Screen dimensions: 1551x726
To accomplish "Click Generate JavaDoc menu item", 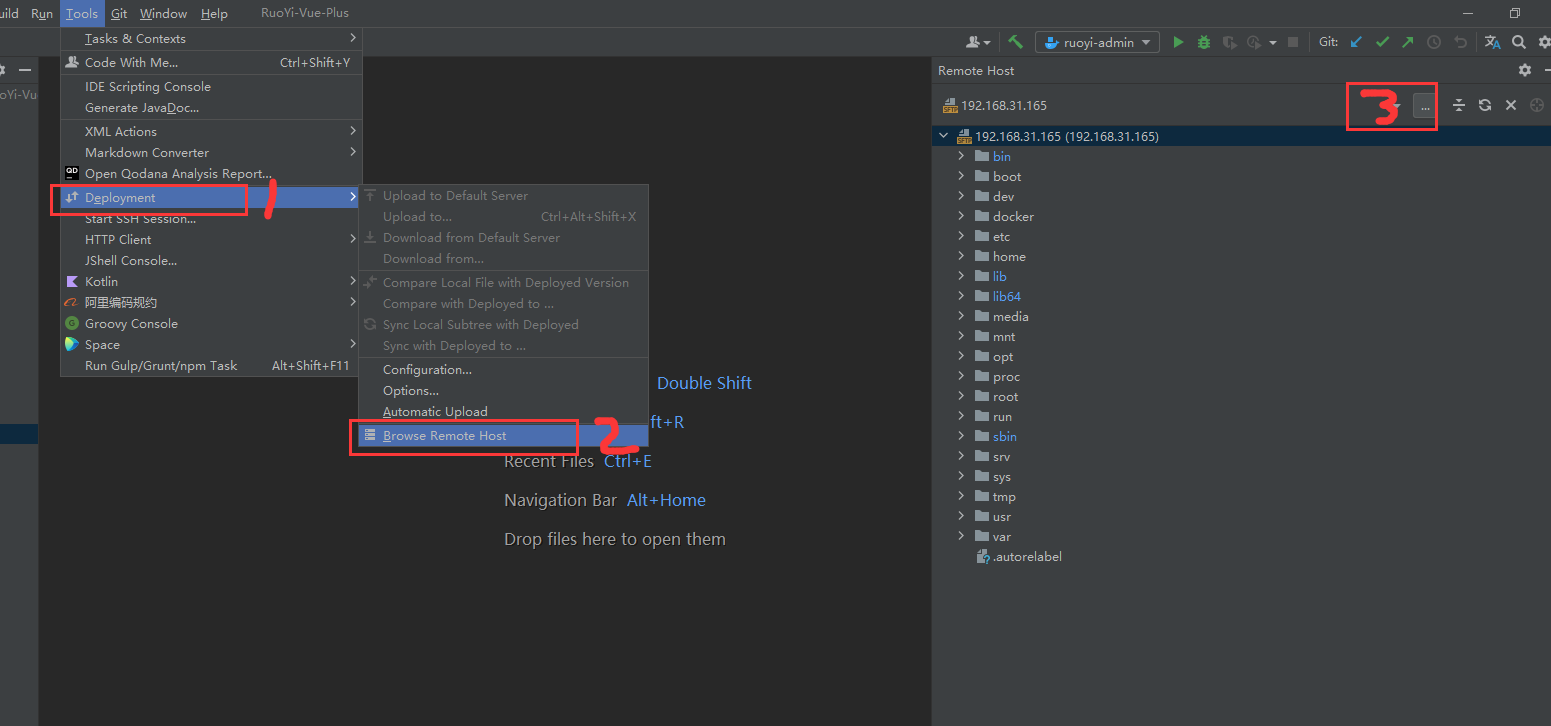I will 210,108.
